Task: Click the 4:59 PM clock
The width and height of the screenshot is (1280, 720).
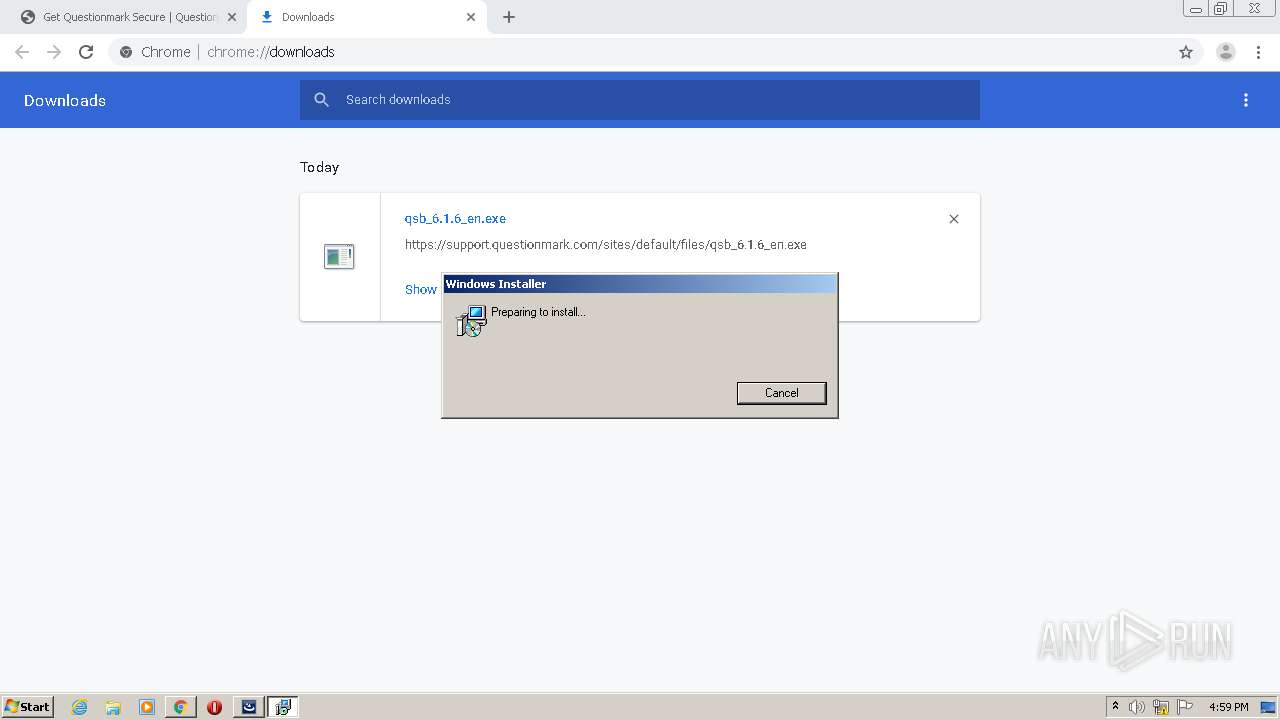Action: [1228, 707]
